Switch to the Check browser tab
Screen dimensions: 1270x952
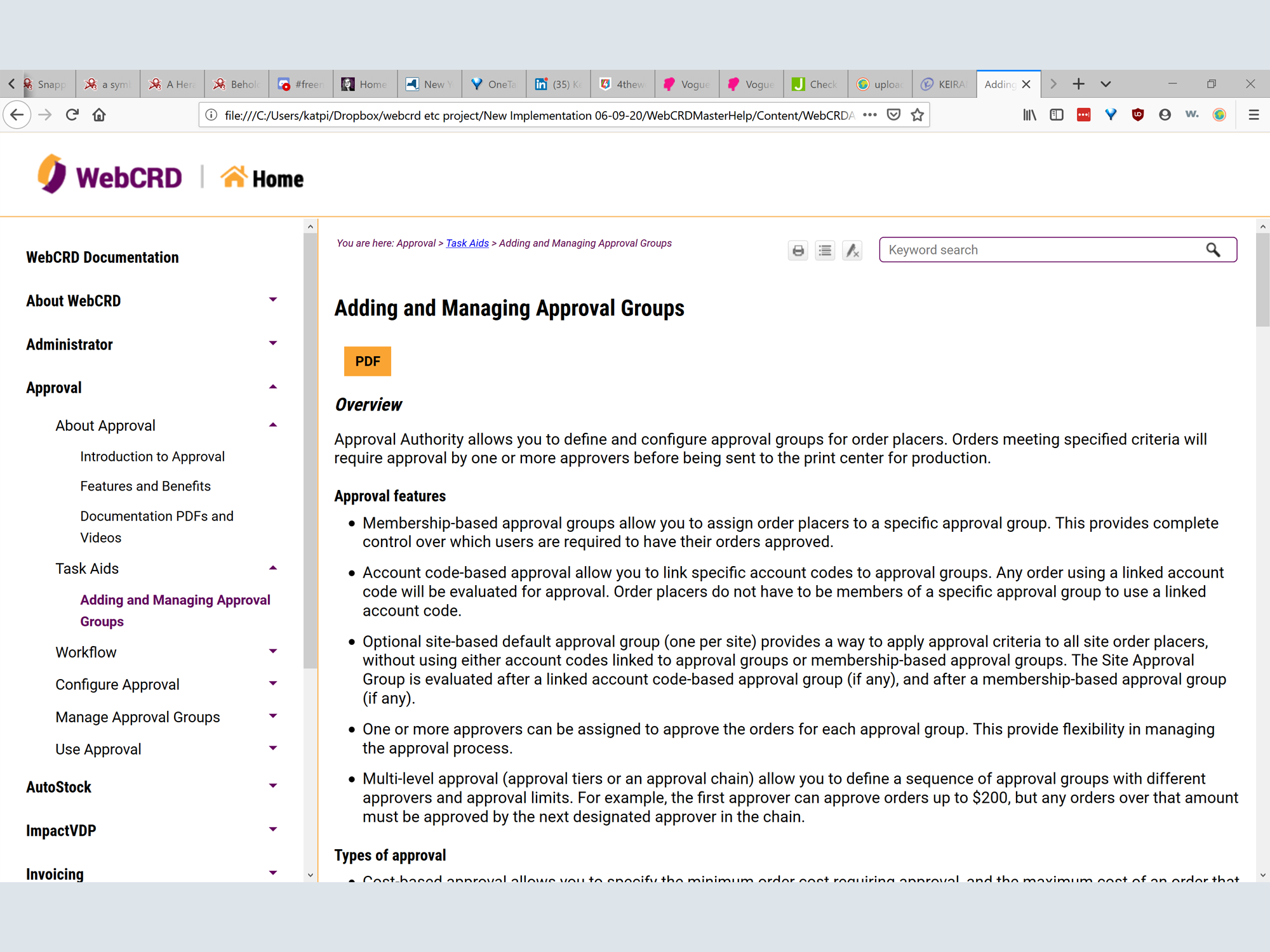pyautogui.click(x=815, y=84)
